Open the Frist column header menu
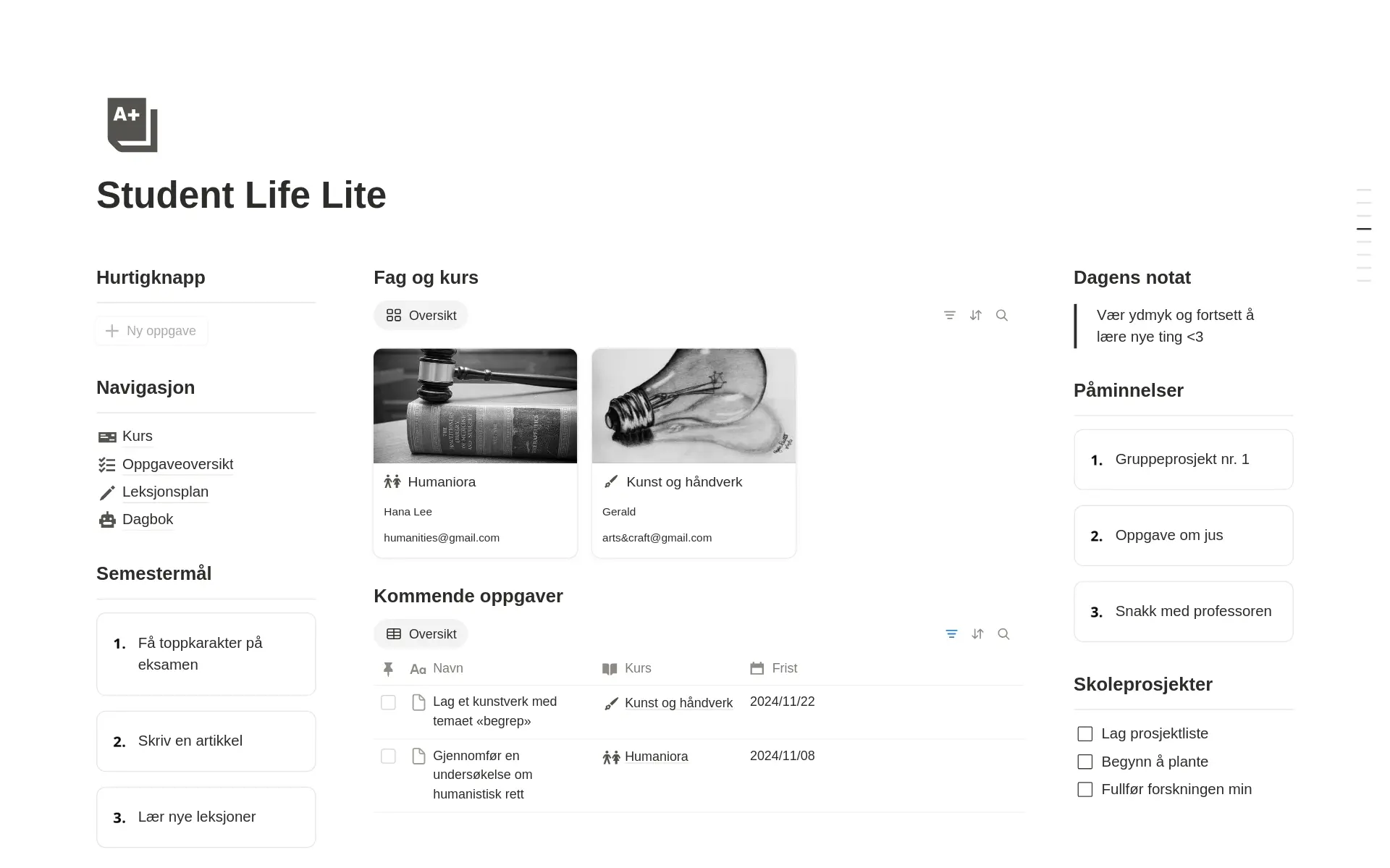1390x868 pixels. [x=774, y=668]
